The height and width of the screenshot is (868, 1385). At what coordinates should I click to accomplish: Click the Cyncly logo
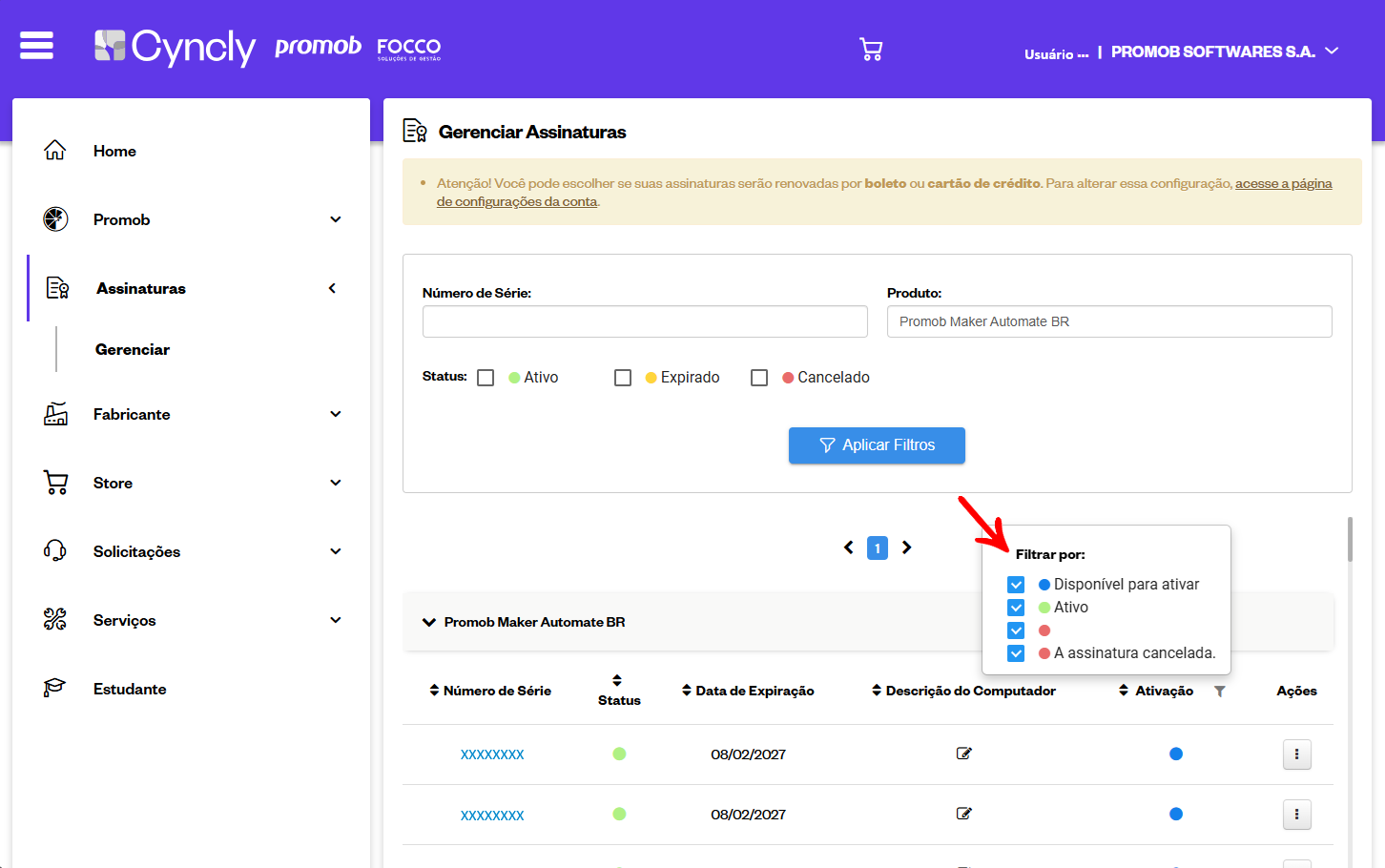(x=175, y=47)
